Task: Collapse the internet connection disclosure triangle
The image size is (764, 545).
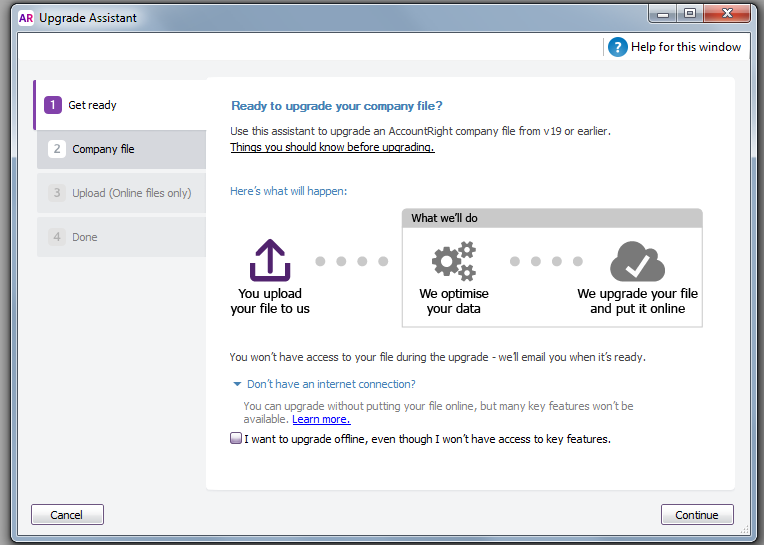Action: point(237,384)
